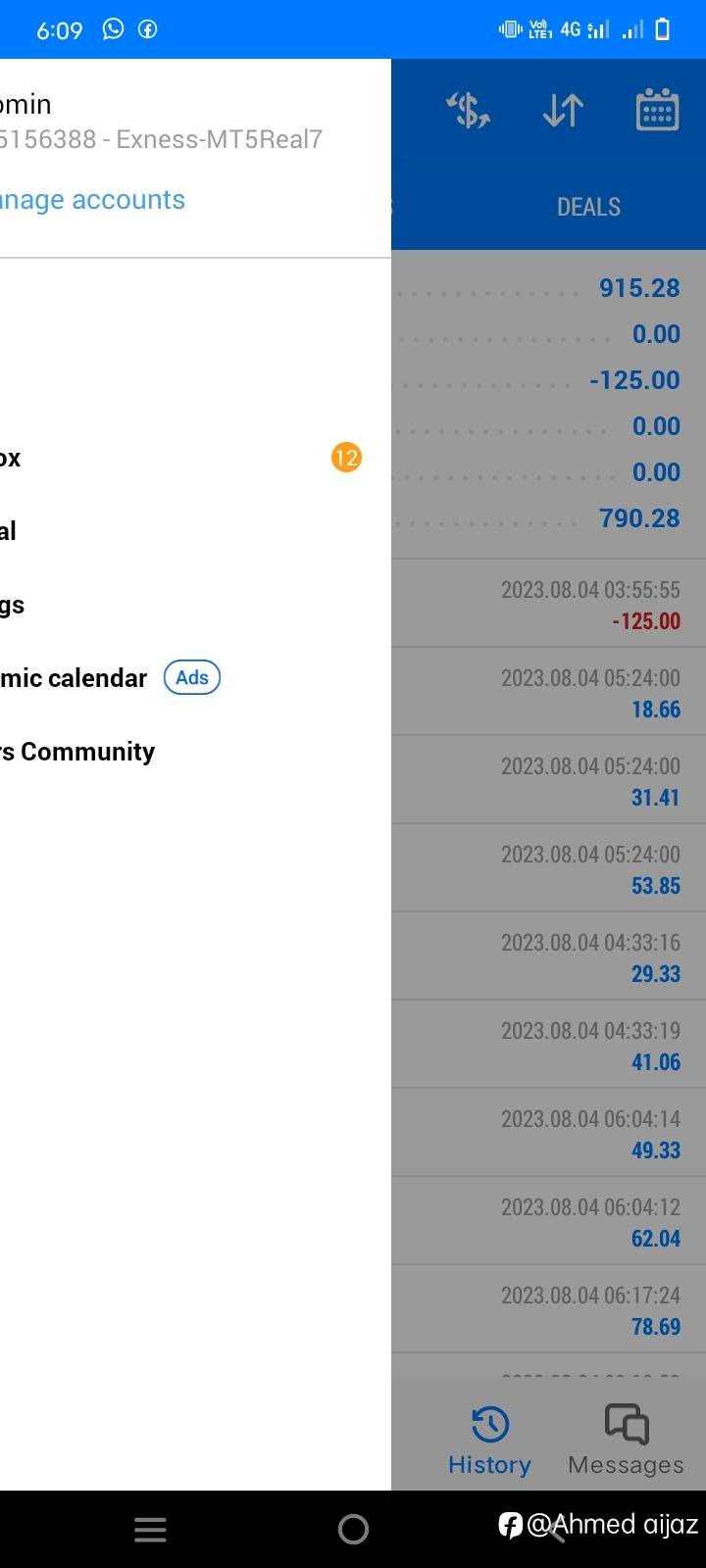Tap the up-down arrows sort icon
This screenshot has height=1568, width=706.
pos(563,111)
